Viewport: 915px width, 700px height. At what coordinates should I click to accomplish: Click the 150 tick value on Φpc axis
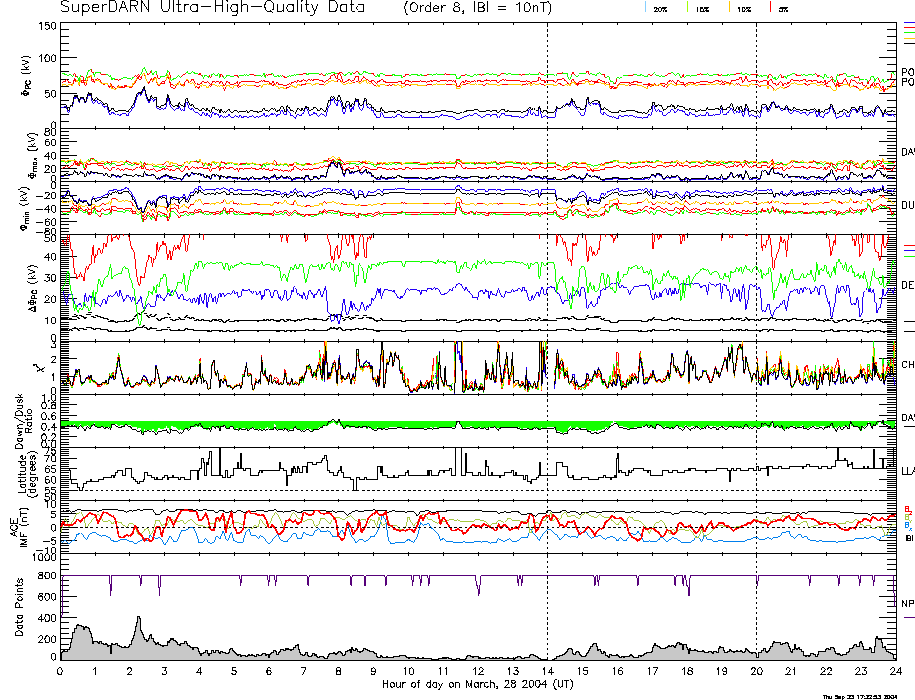coord(47,27)
